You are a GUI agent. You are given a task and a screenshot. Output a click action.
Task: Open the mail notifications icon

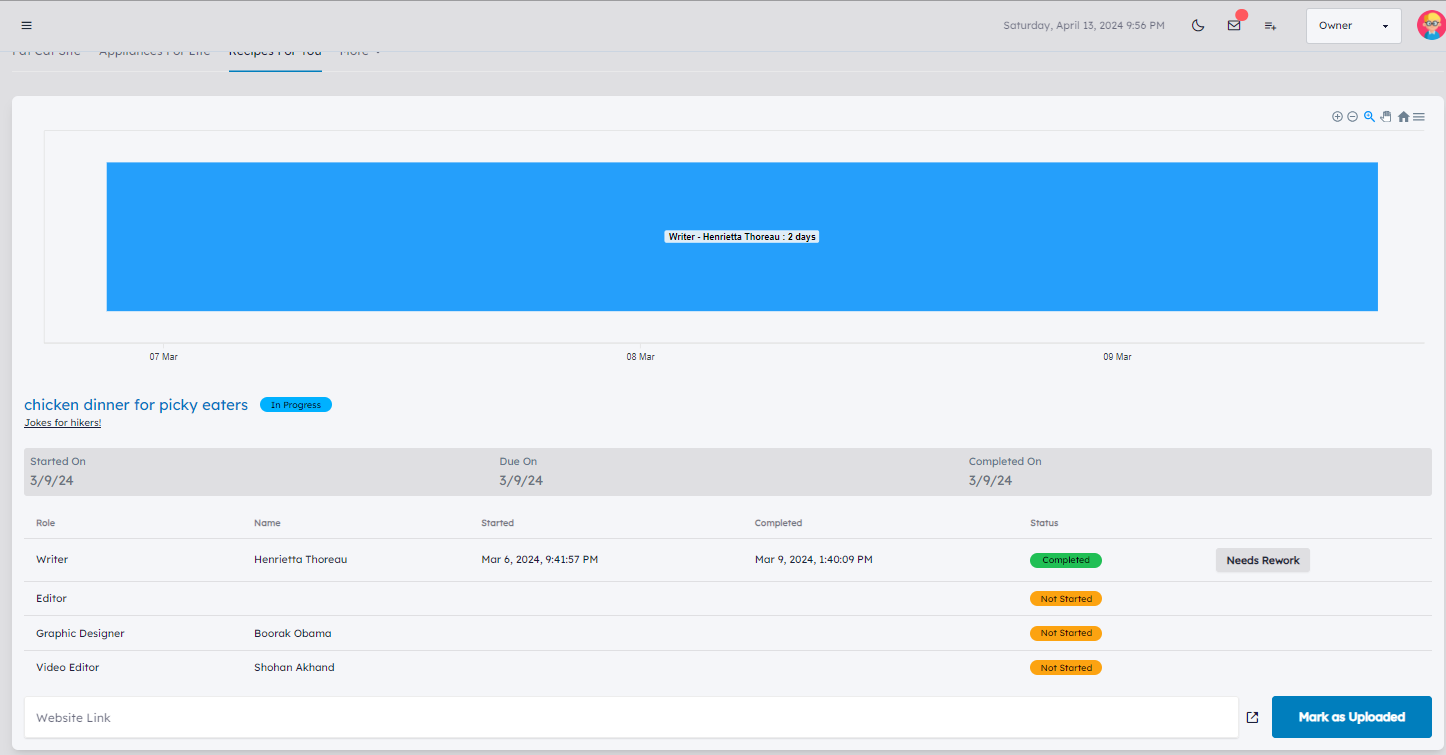tap(1234, 25)
